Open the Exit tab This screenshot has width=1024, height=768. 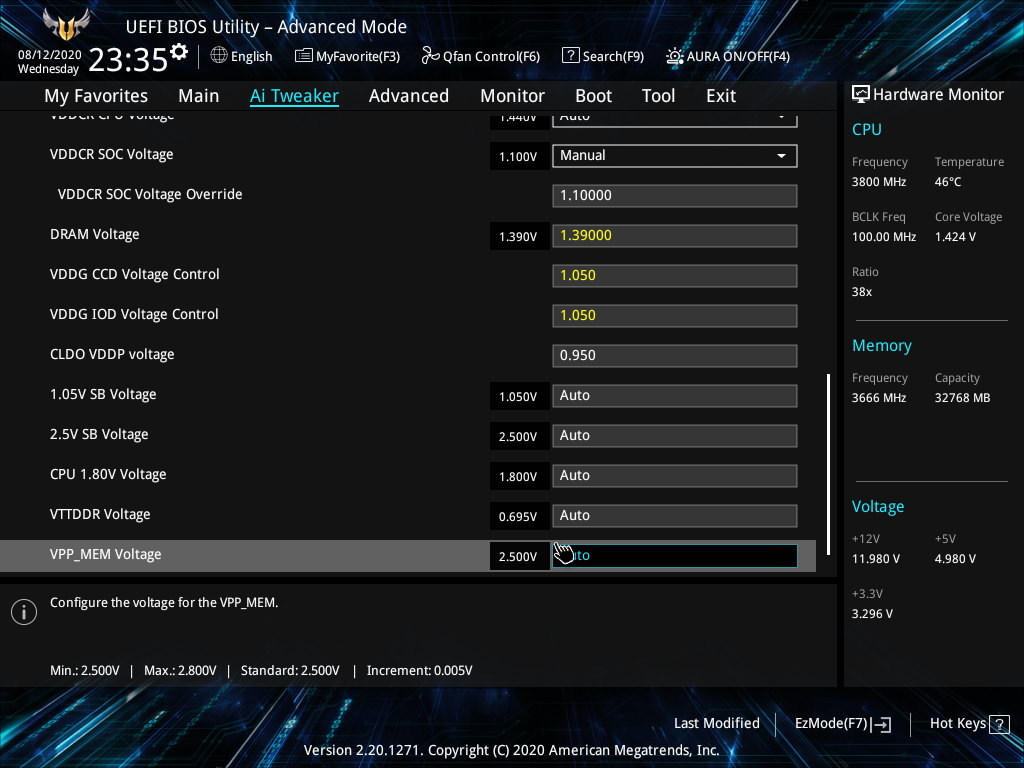[x=721, y=96]
